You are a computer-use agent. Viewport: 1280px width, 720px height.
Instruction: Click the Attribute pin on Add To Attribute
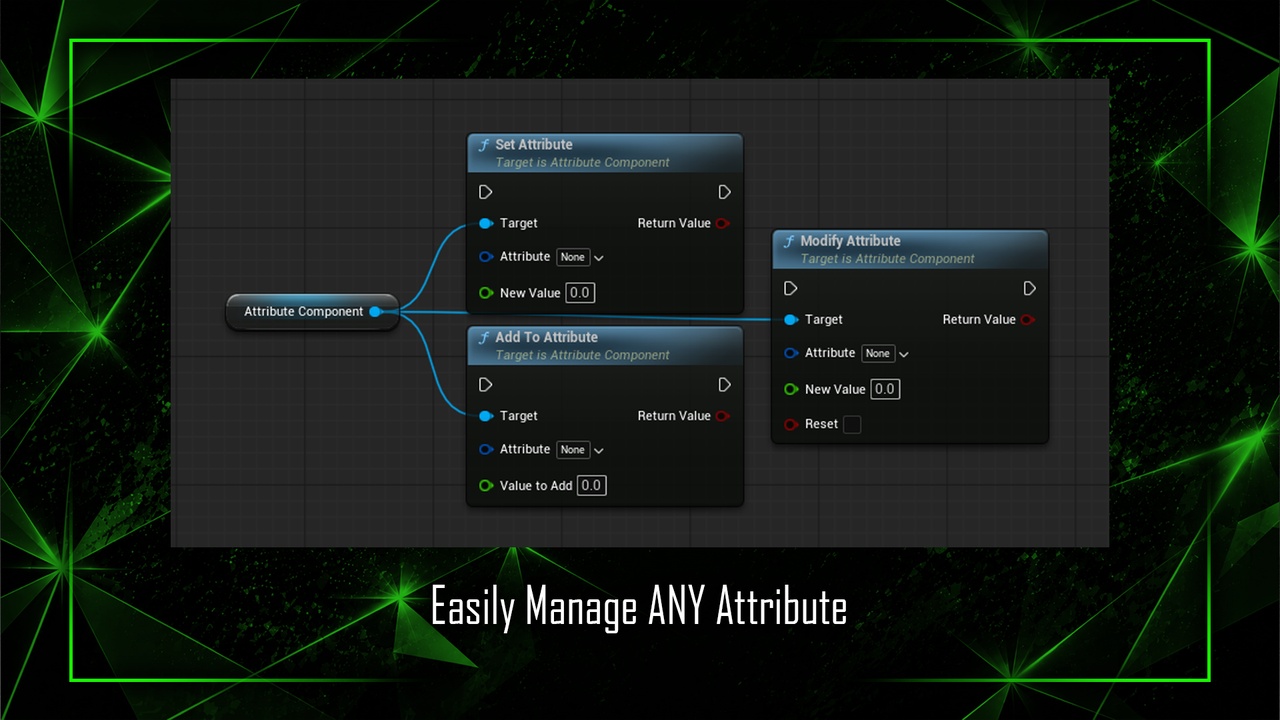tap(486, 450)
